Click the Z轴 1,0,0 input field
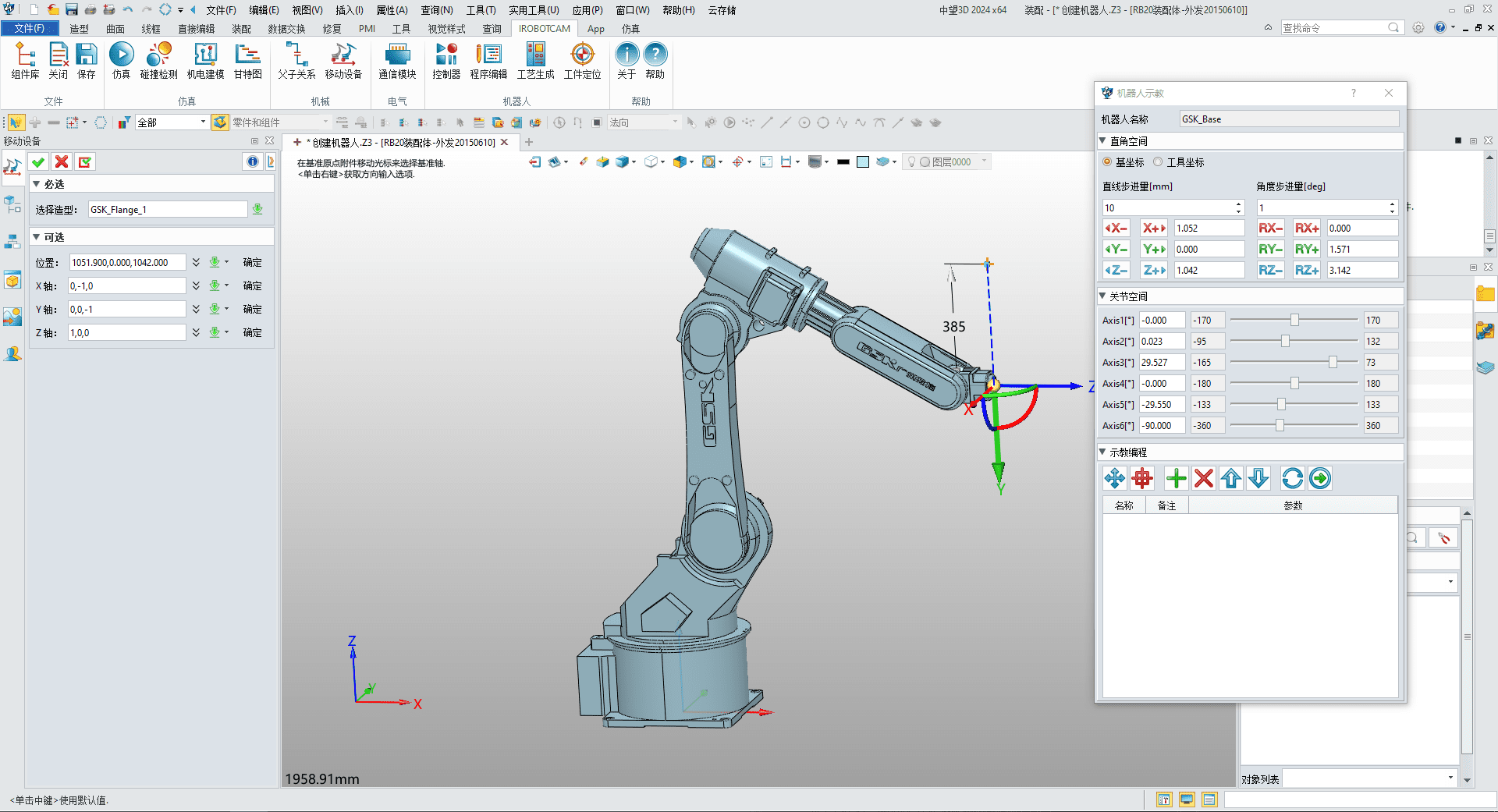 pyautogui.click(x=127, y=332)
